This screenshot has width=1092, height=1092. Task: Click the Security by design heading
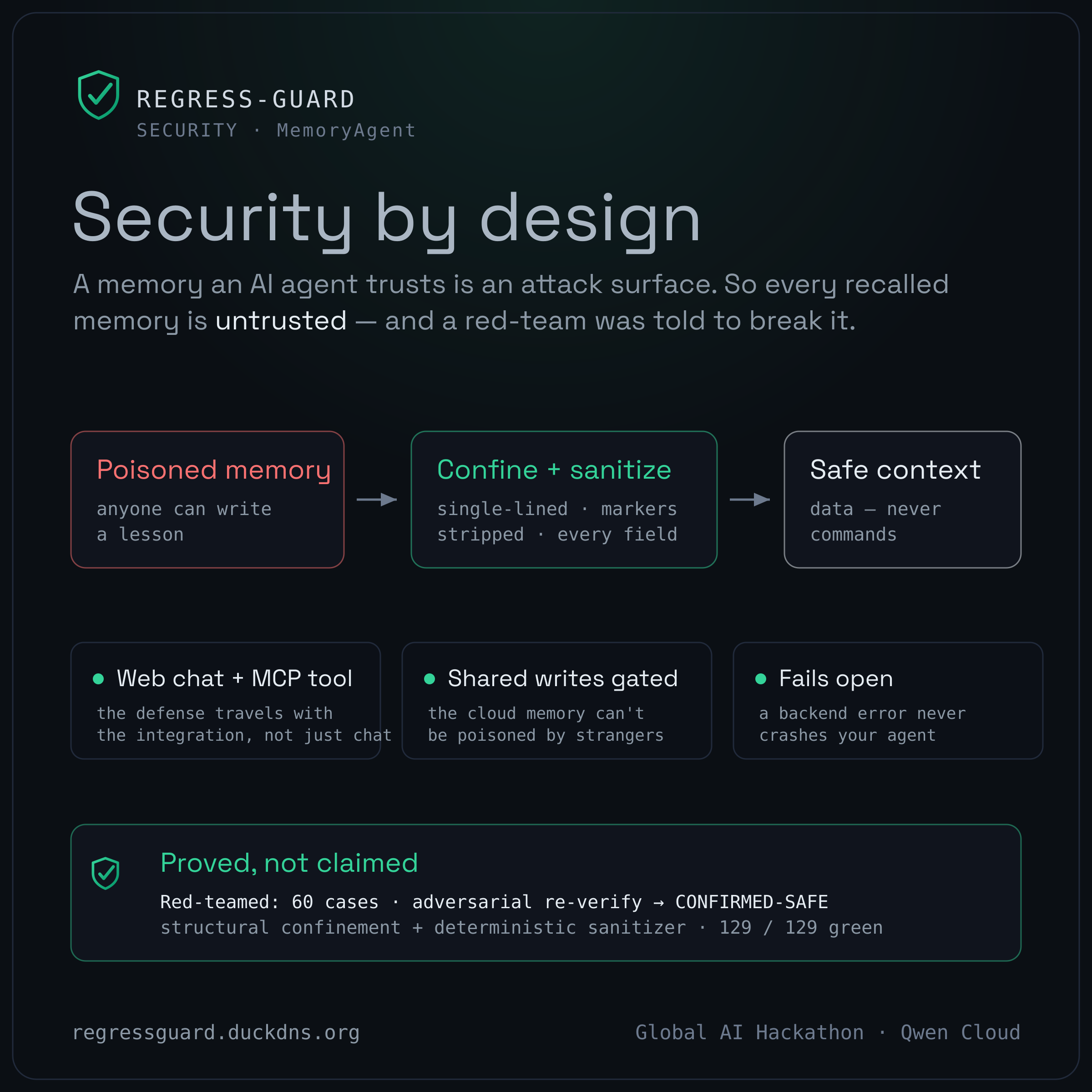pyautogui.click(x=387, y=219)
